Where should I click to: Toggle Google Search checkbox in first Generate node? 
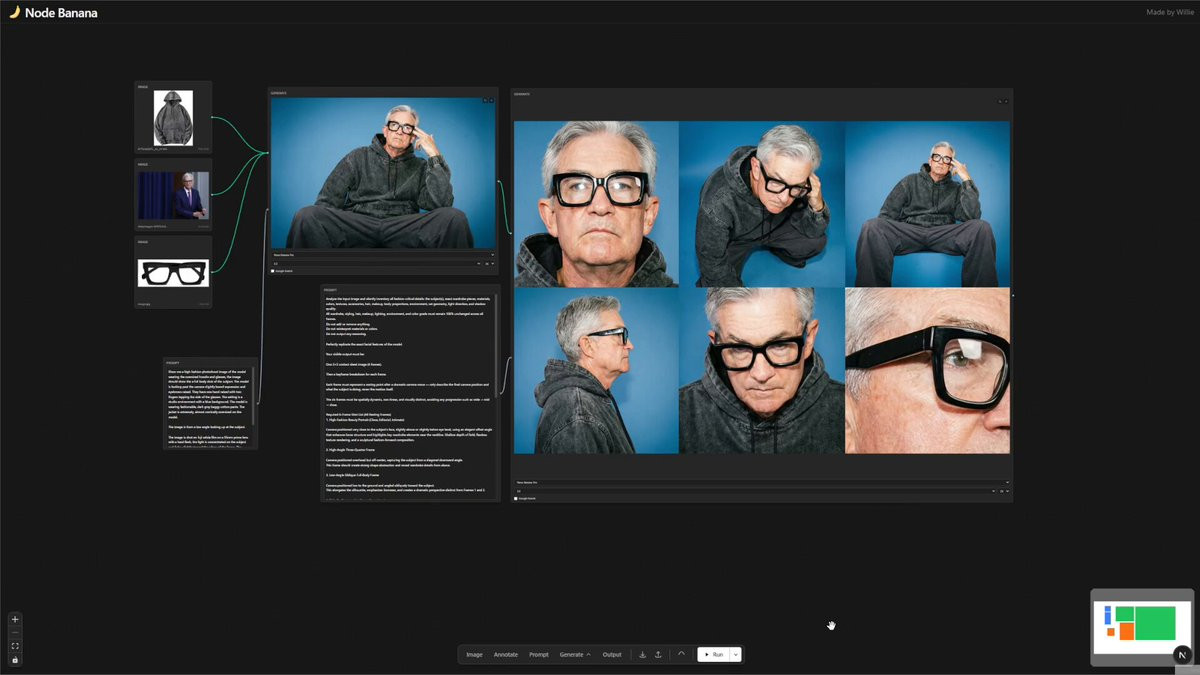pos(273,271)
